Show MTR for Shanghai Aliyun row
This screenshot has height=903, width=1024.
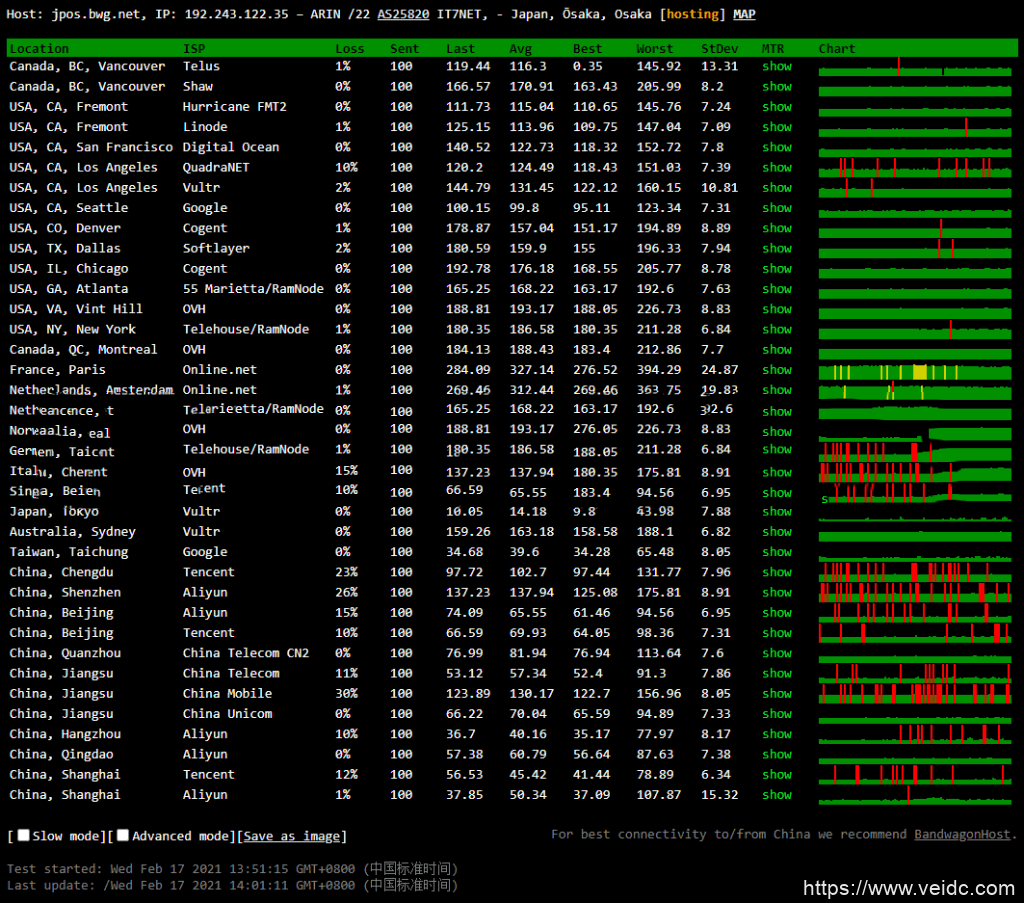776,794
